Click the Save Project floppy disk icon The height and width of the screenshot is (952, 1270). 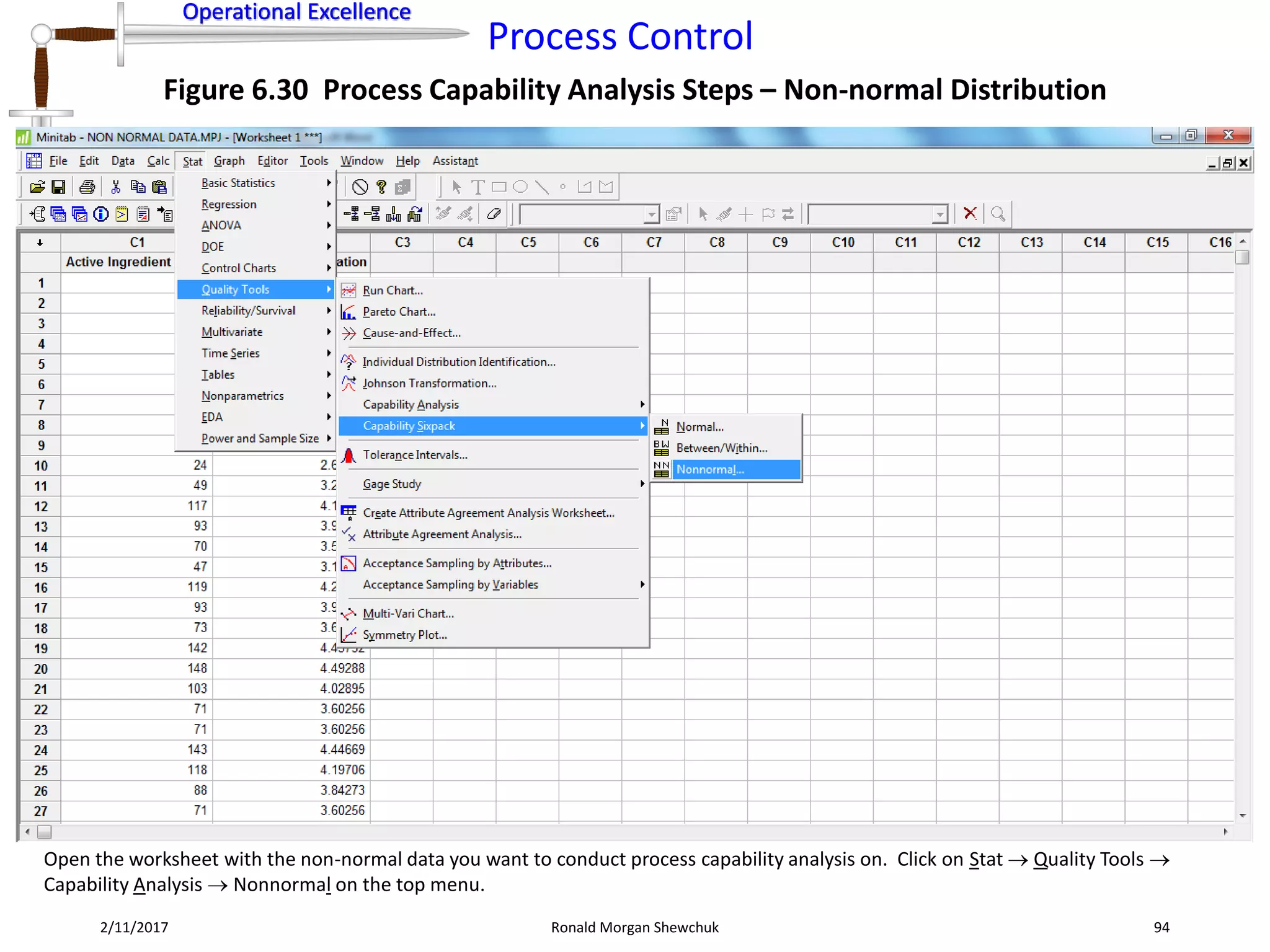point(58,187)
